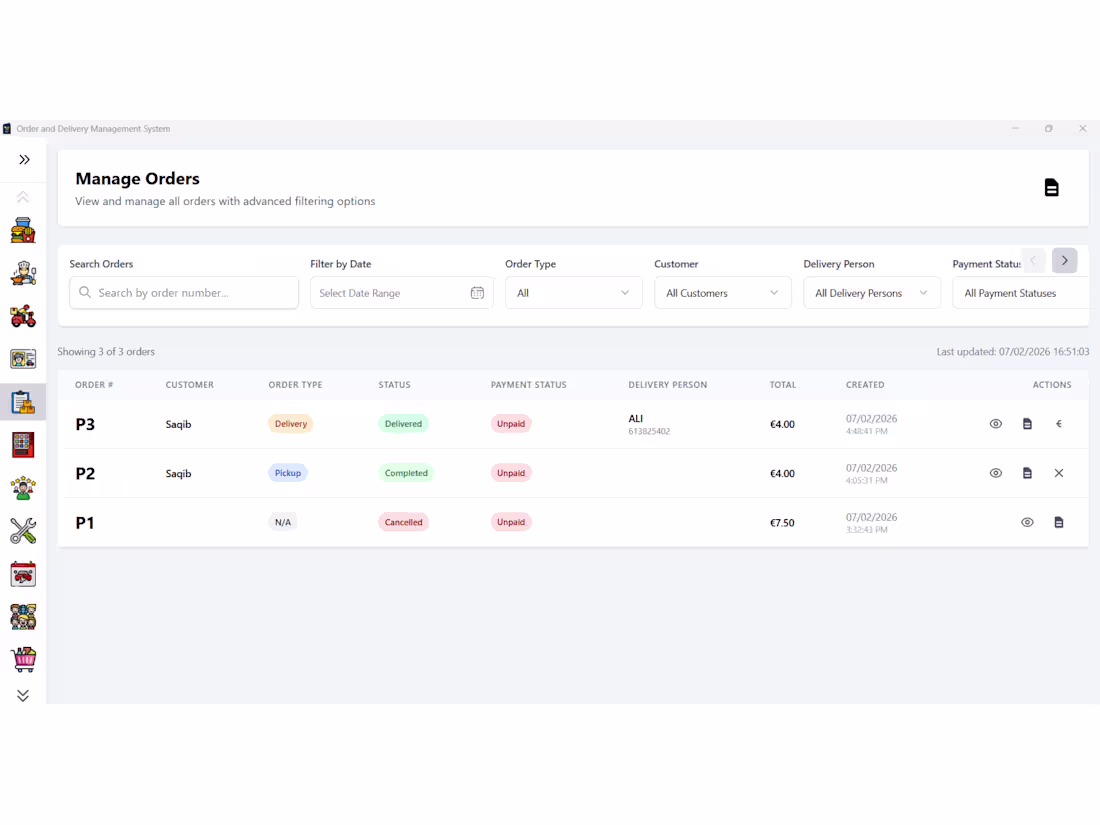This screenshot has width=1100, height=825.
Task: View order P3 details with eye icon
Action: [x=995, y=424]
